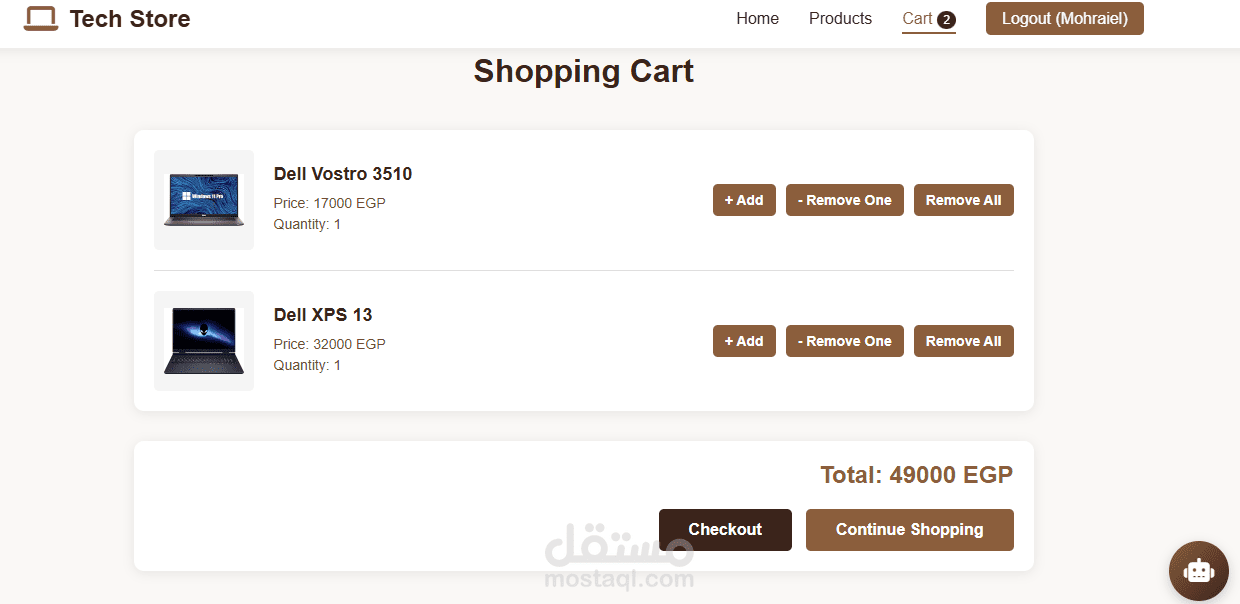Viewport: 1240px width, 604px height.
Task: Click the Tech Store brand title
Action: tap(130, 19)
